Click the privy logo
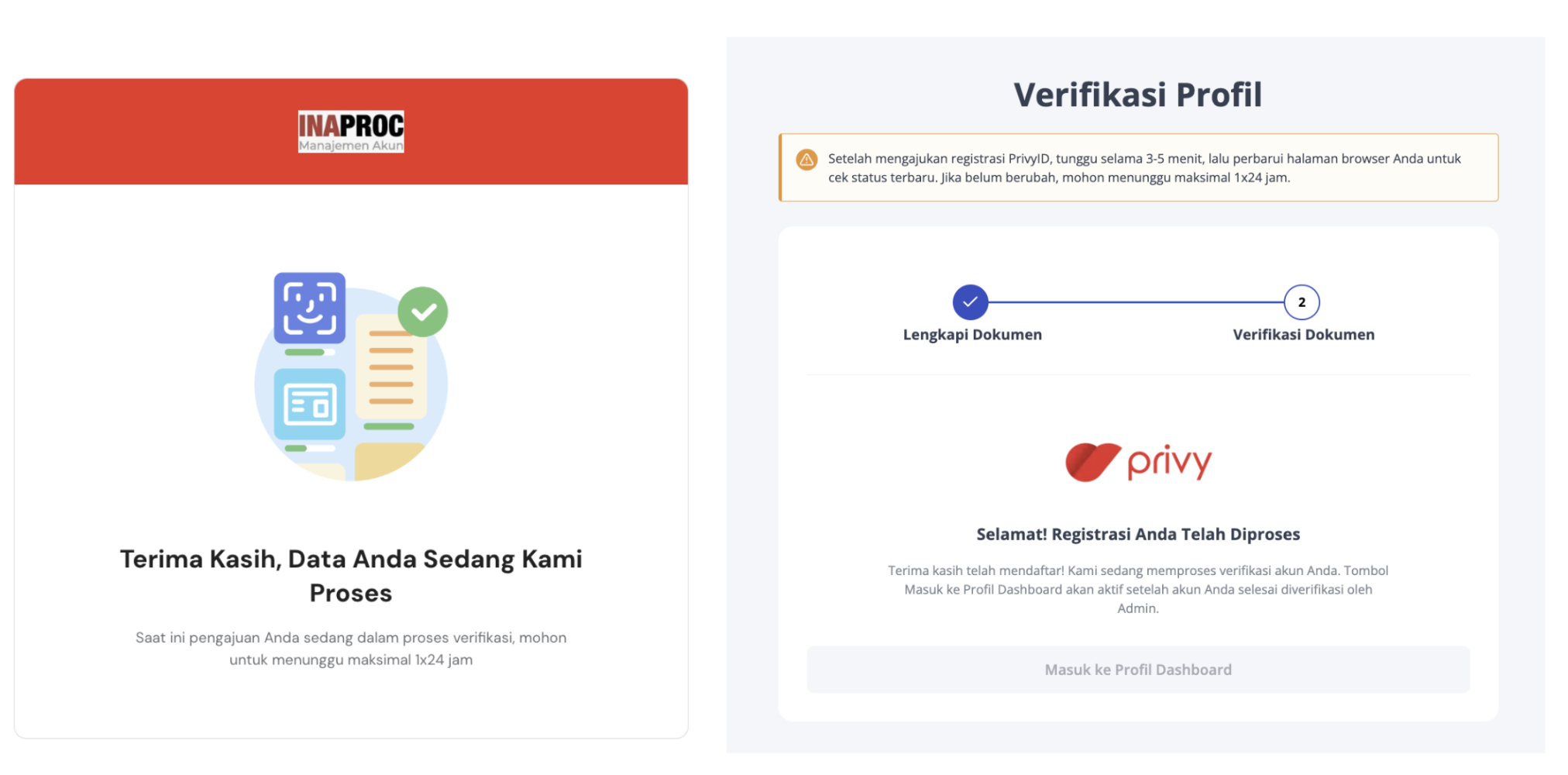Image resolution: width=1568 pixels, height=775 pixels. pyautogui.click(x=1138, y=462)
